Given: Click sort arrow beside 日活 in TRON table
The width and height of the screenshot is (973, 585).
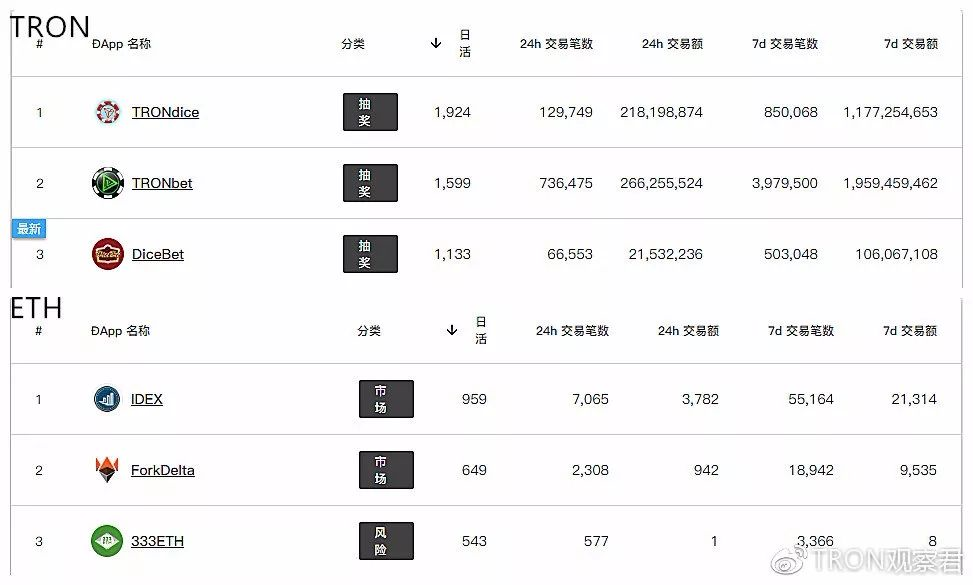Looking at the screenshot, I should point(436,43).
